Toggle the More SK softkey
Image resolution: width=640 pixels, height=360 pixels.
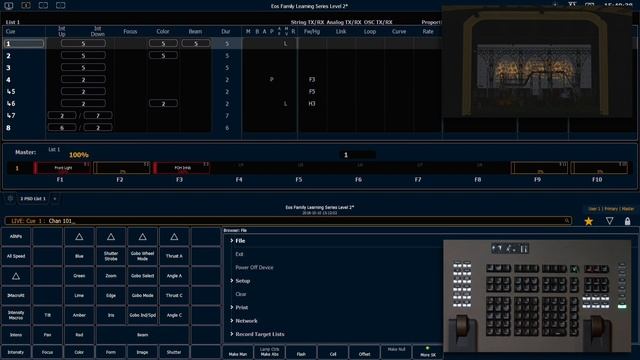pyautogui.click(x=427, y=353)
